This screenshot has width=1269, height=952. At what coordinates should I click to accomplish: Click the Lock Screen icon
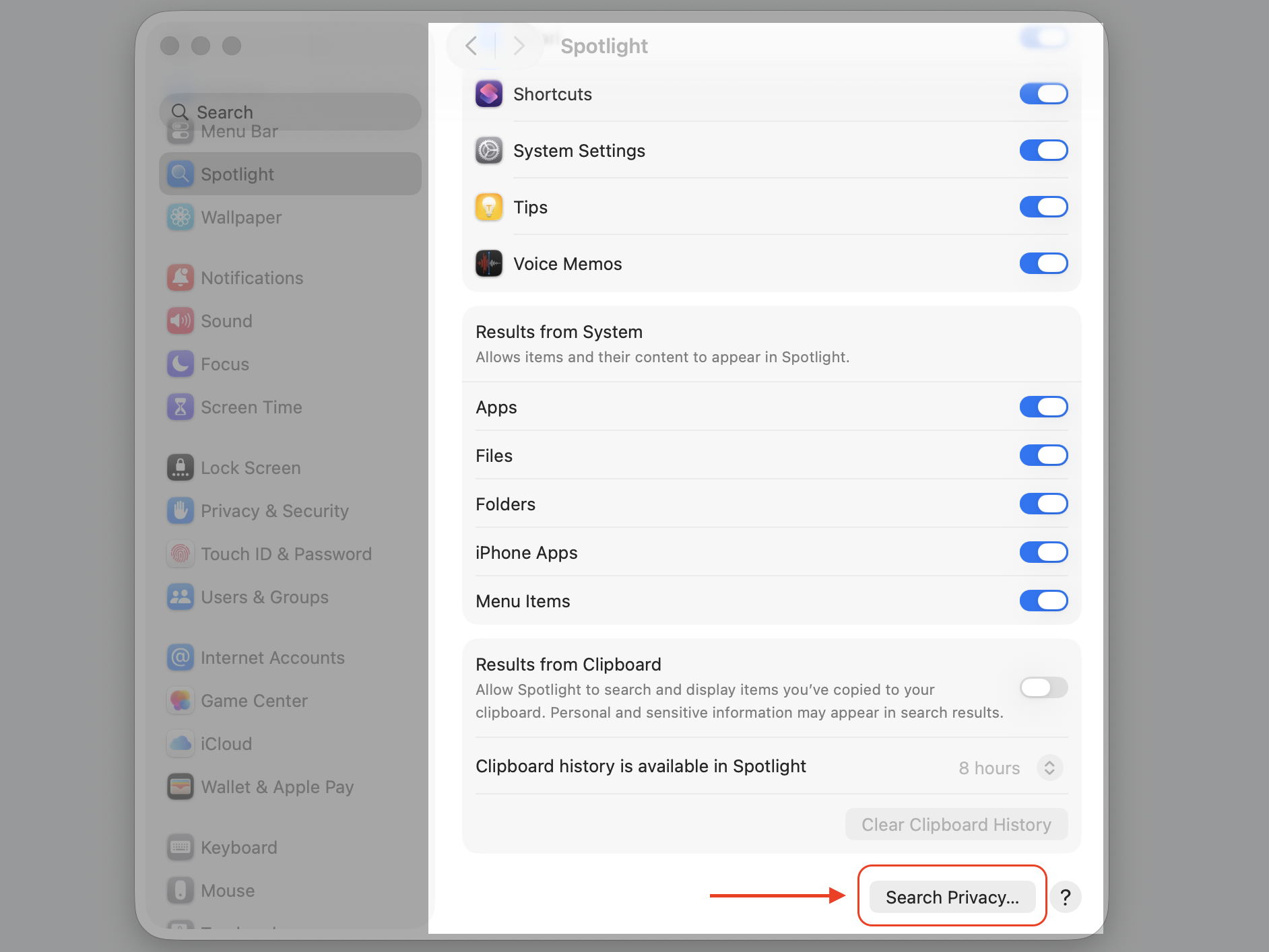181,467
